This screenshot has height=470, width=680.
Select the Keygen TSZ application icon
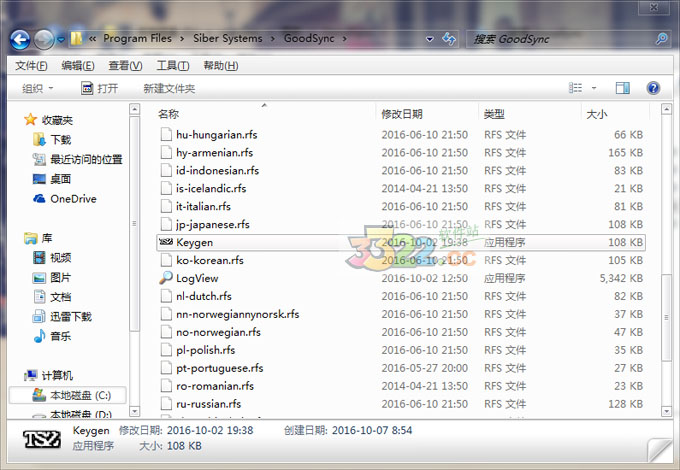[x=166, y=242]
